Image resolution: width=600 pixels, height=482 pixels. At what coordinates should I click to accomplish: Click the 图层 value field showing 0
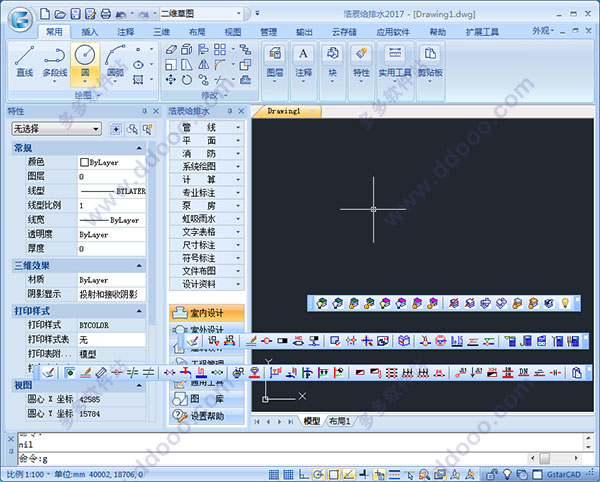[x=112, y=177]
